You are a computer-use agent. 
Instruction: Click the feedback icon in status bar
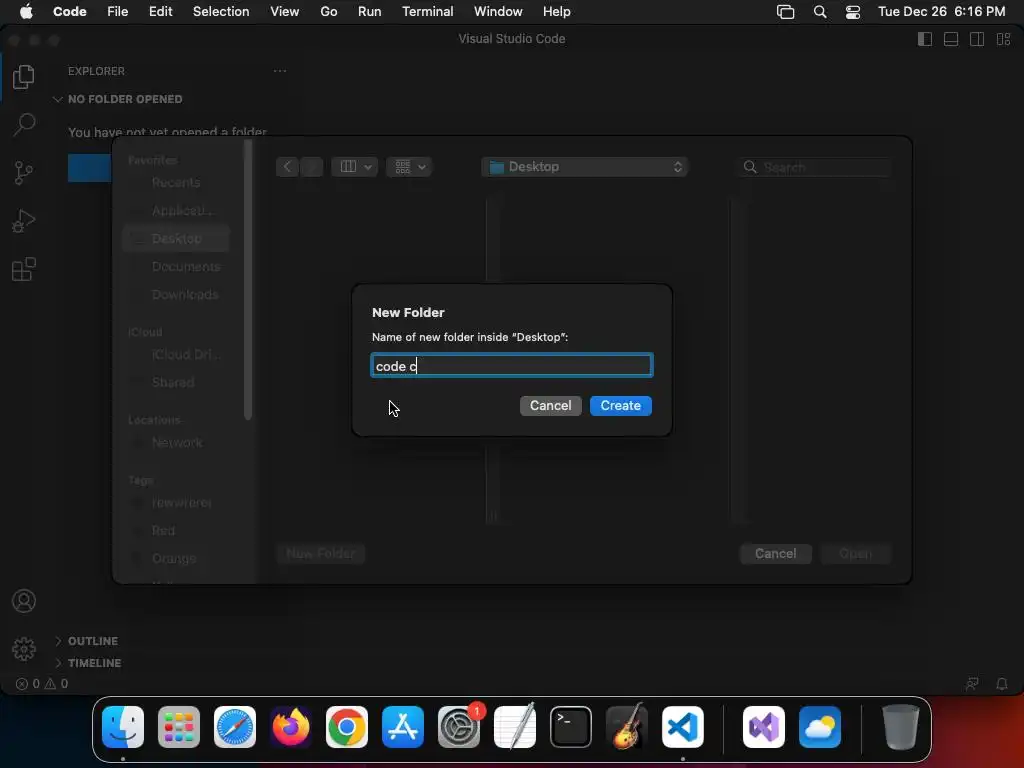pos(972,684)
